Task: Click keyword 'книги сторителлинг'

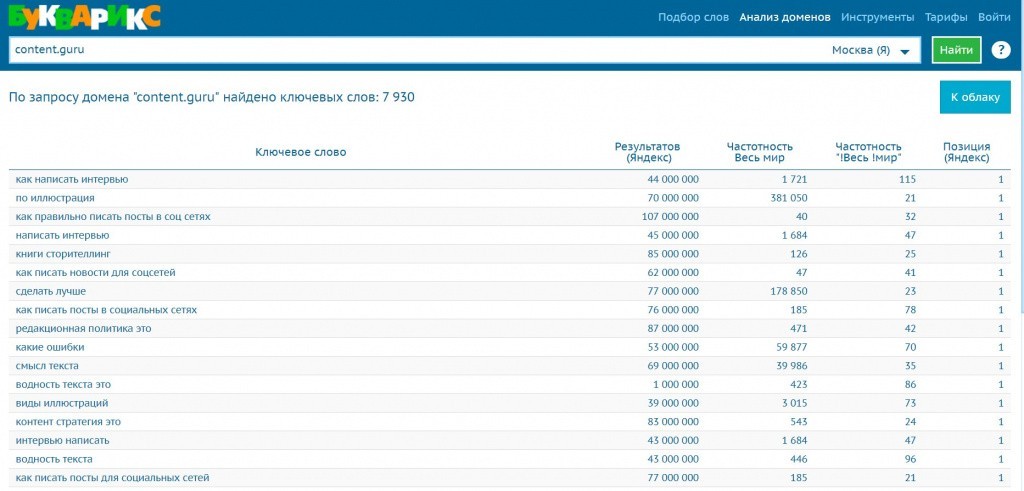Action: point(64,254)
